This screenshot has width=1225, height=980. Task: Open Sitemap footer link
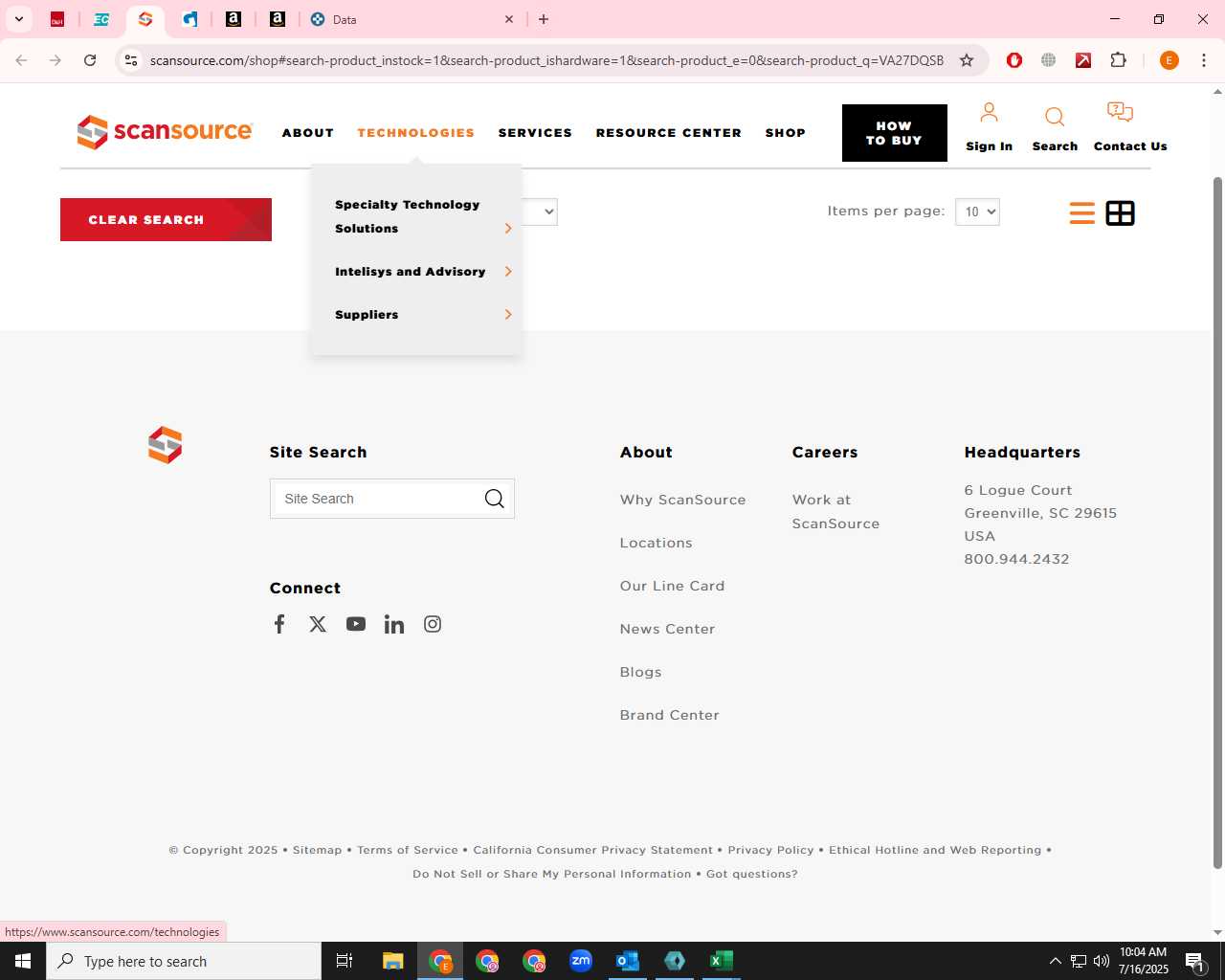coord(317,850)
